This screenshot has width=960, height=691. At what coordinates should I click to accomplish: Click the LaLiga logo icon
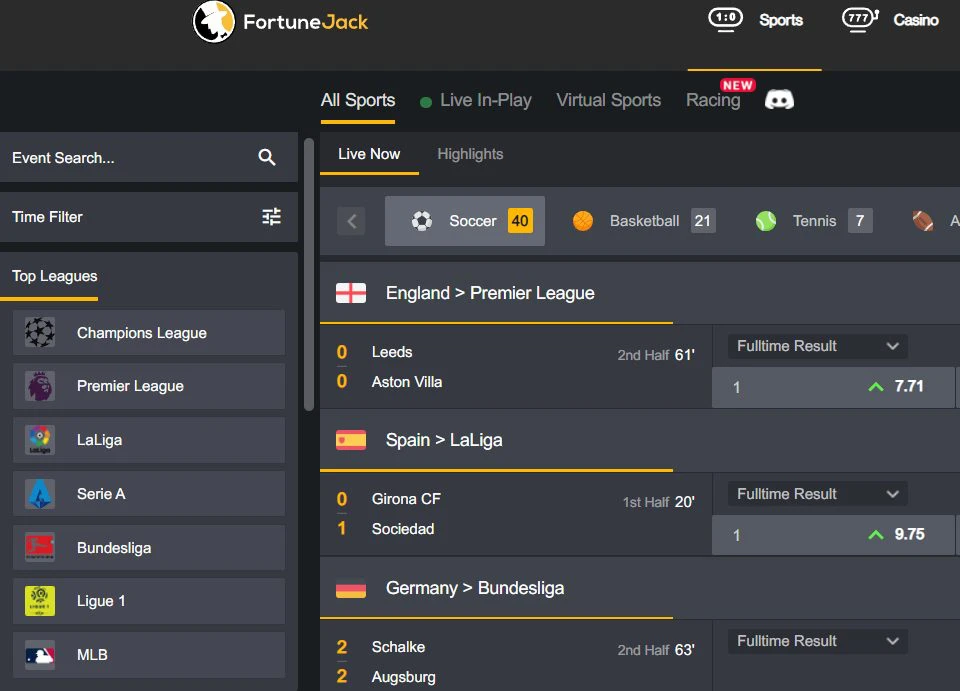(40, 439)
